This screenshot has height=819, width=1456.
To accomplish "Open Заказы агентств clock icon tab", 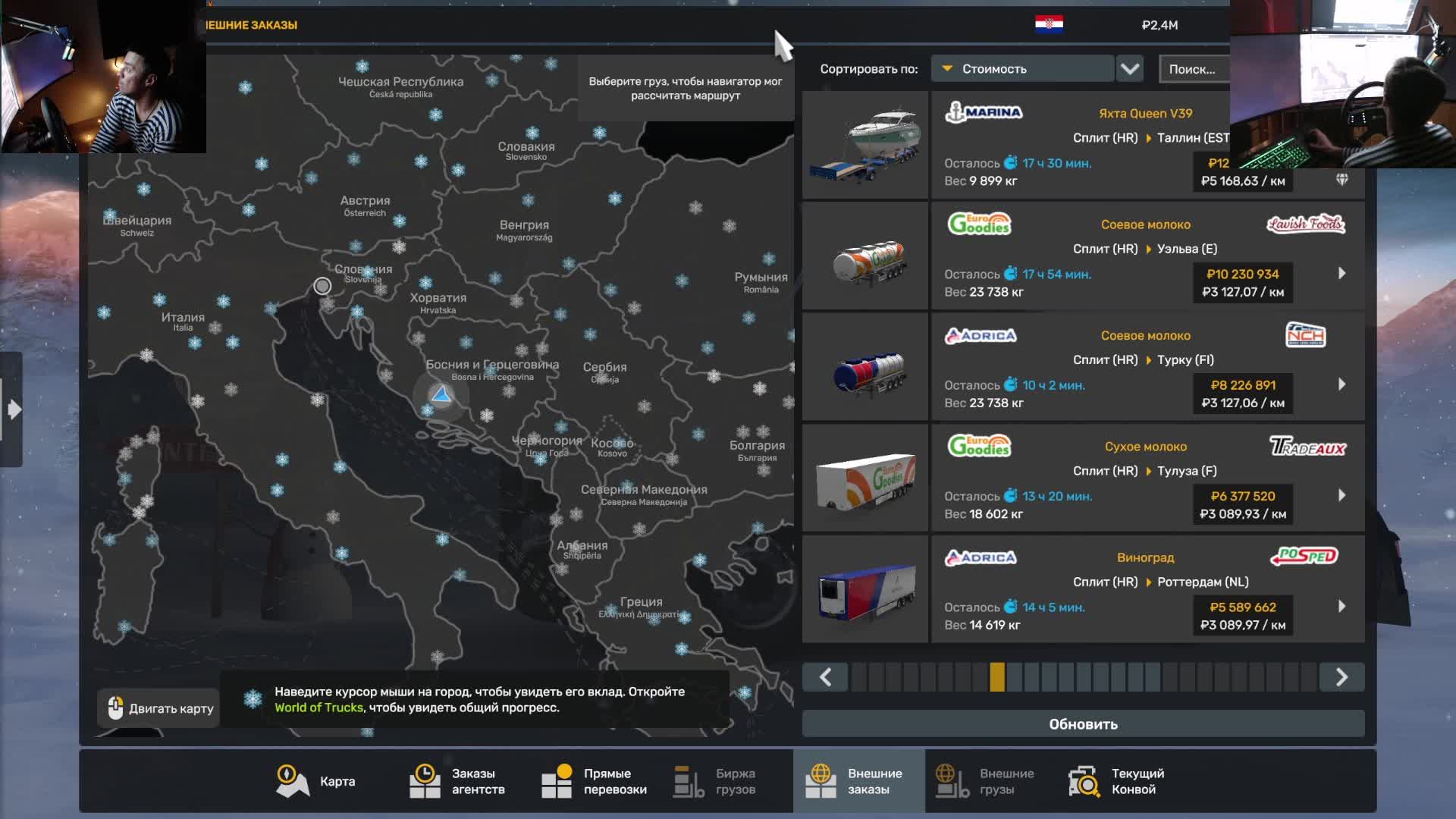I will pyautogui.click(x=425, y=781).
